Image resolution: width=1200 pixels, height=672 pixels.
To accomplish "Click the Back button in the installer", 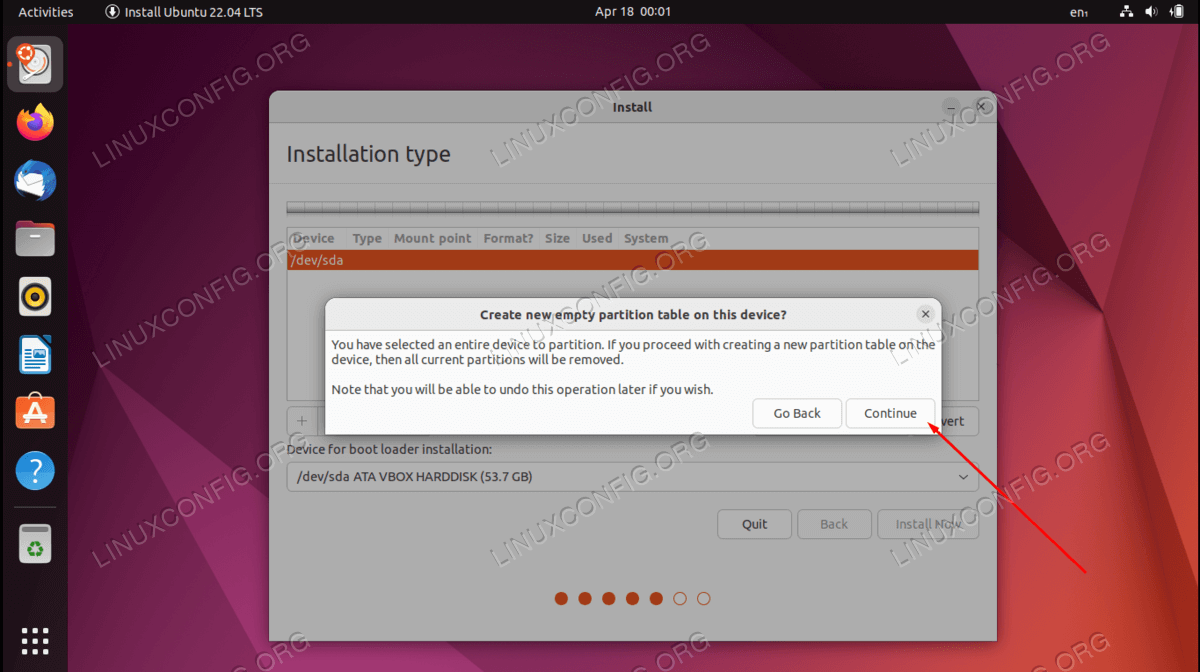I will [834, 524].
